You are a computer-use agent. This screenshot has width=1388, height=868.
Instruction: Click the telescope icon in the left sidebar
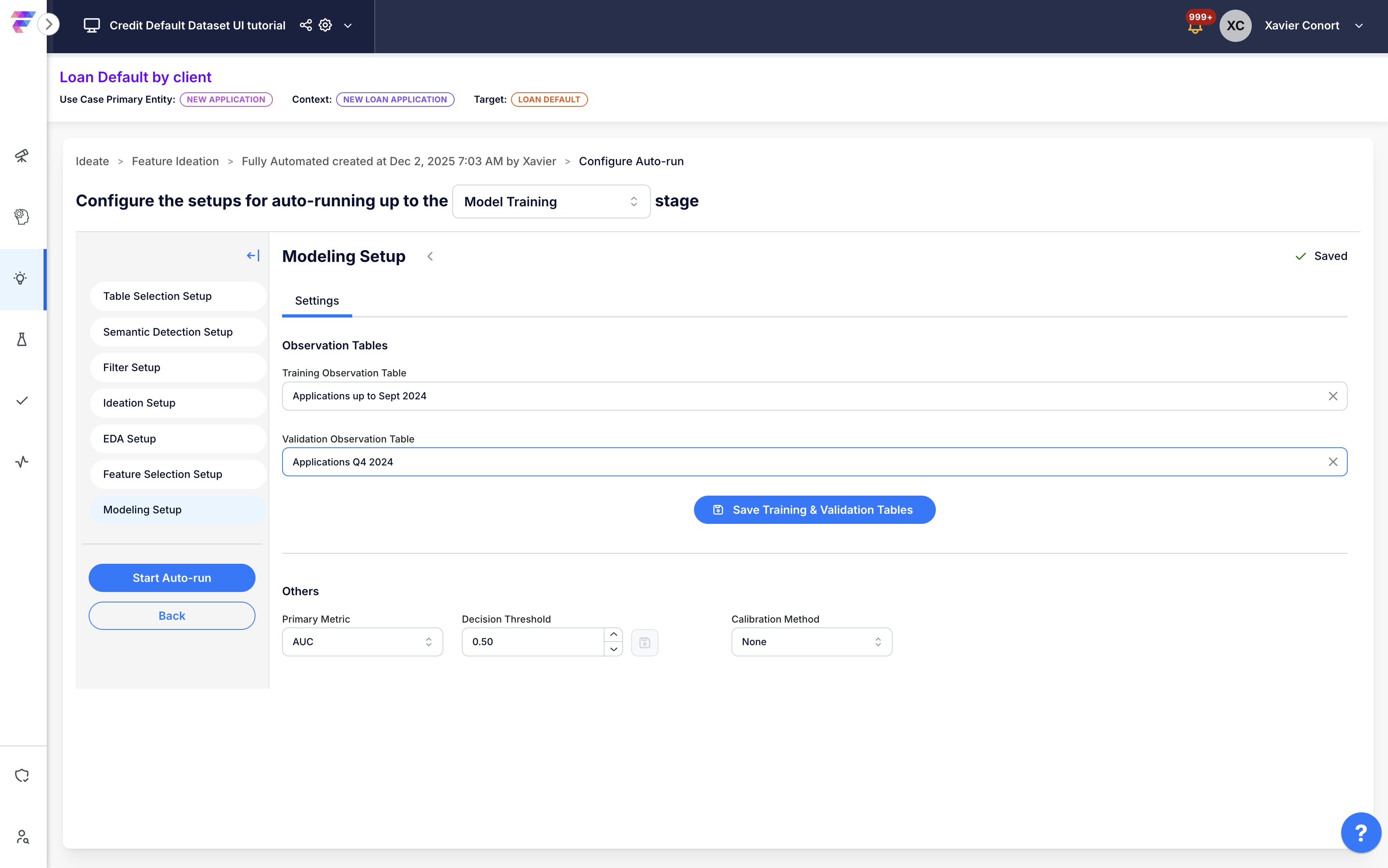tap(22, 156)
